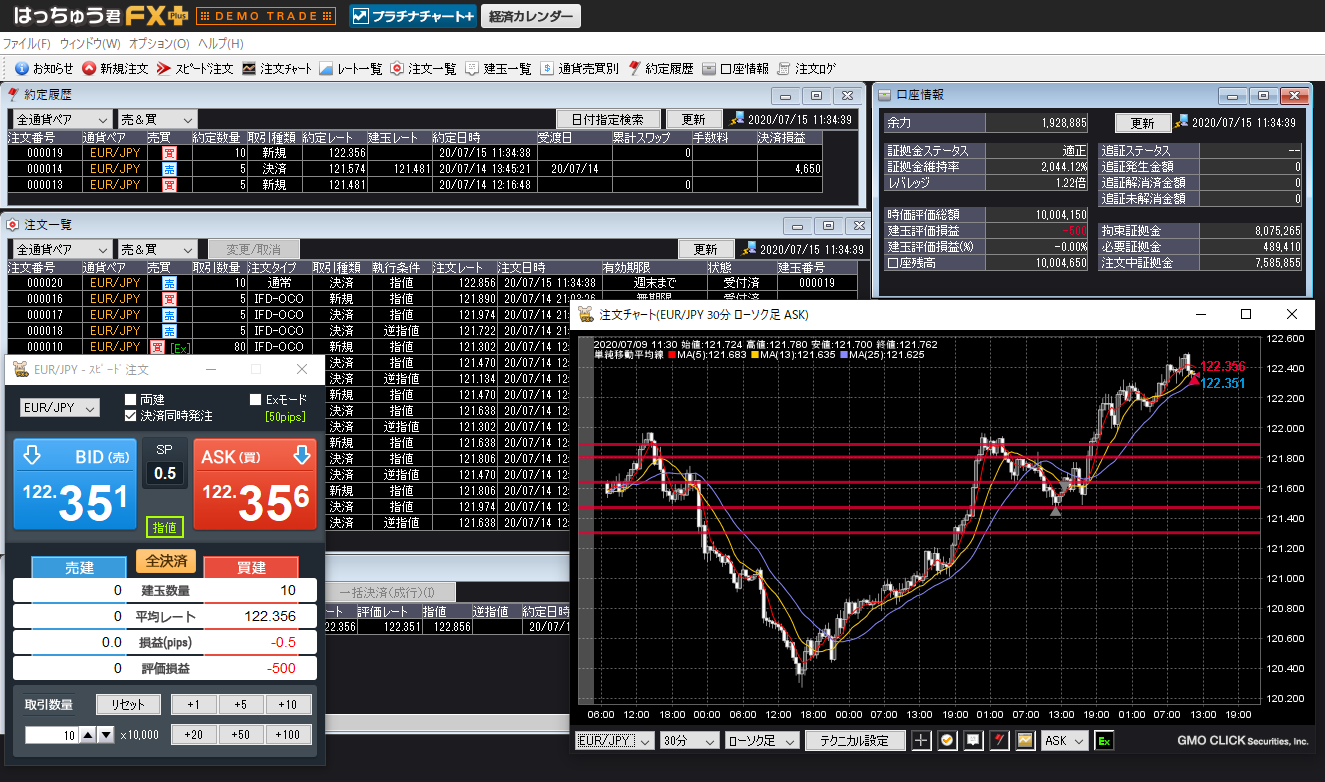The image size is (1325, 782).
Task: Increase 取引数量 with up stepper arrow
Action: pos(88,735)
